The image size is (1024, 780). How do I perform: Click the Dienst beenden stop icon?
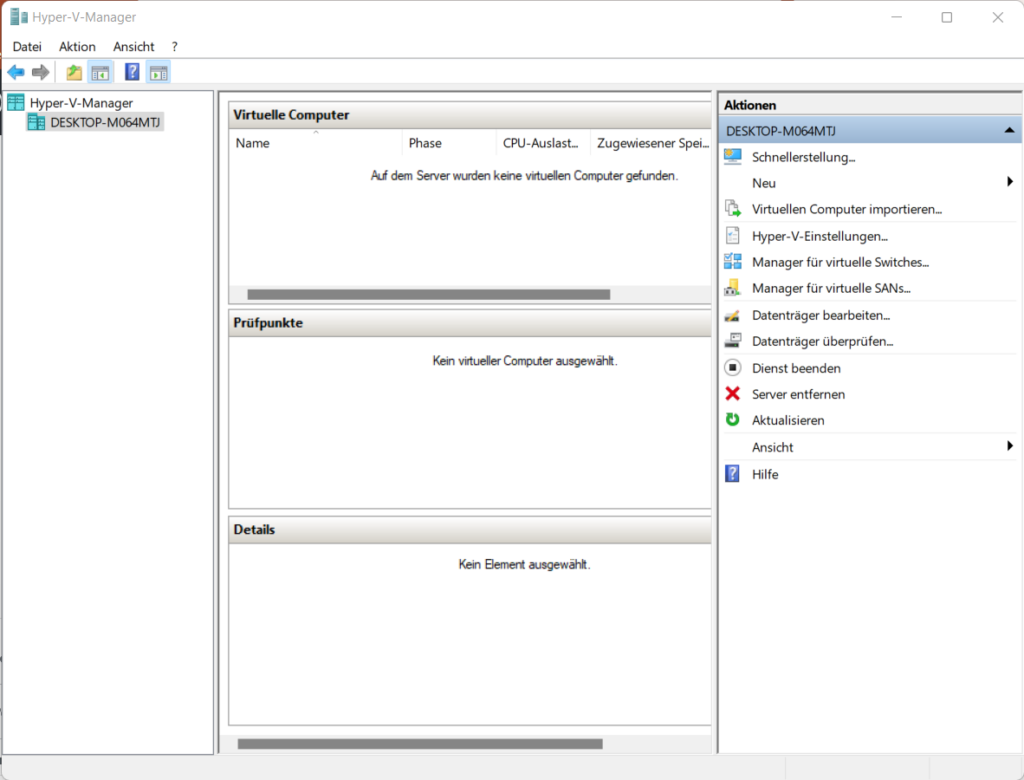pos(733,368)
